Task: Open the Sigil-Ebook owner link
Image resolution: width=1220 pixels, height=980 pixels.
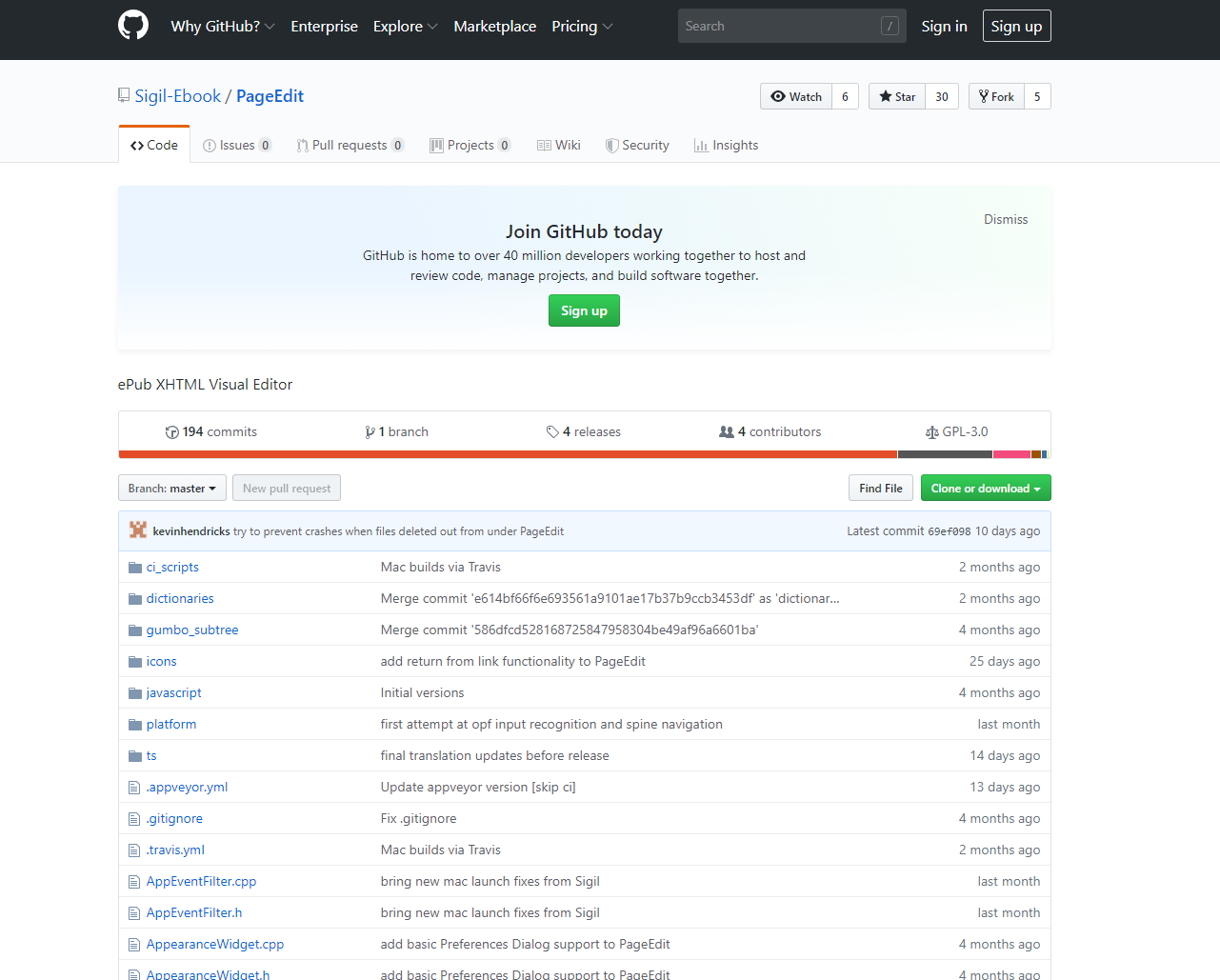Action: point(178,95)
